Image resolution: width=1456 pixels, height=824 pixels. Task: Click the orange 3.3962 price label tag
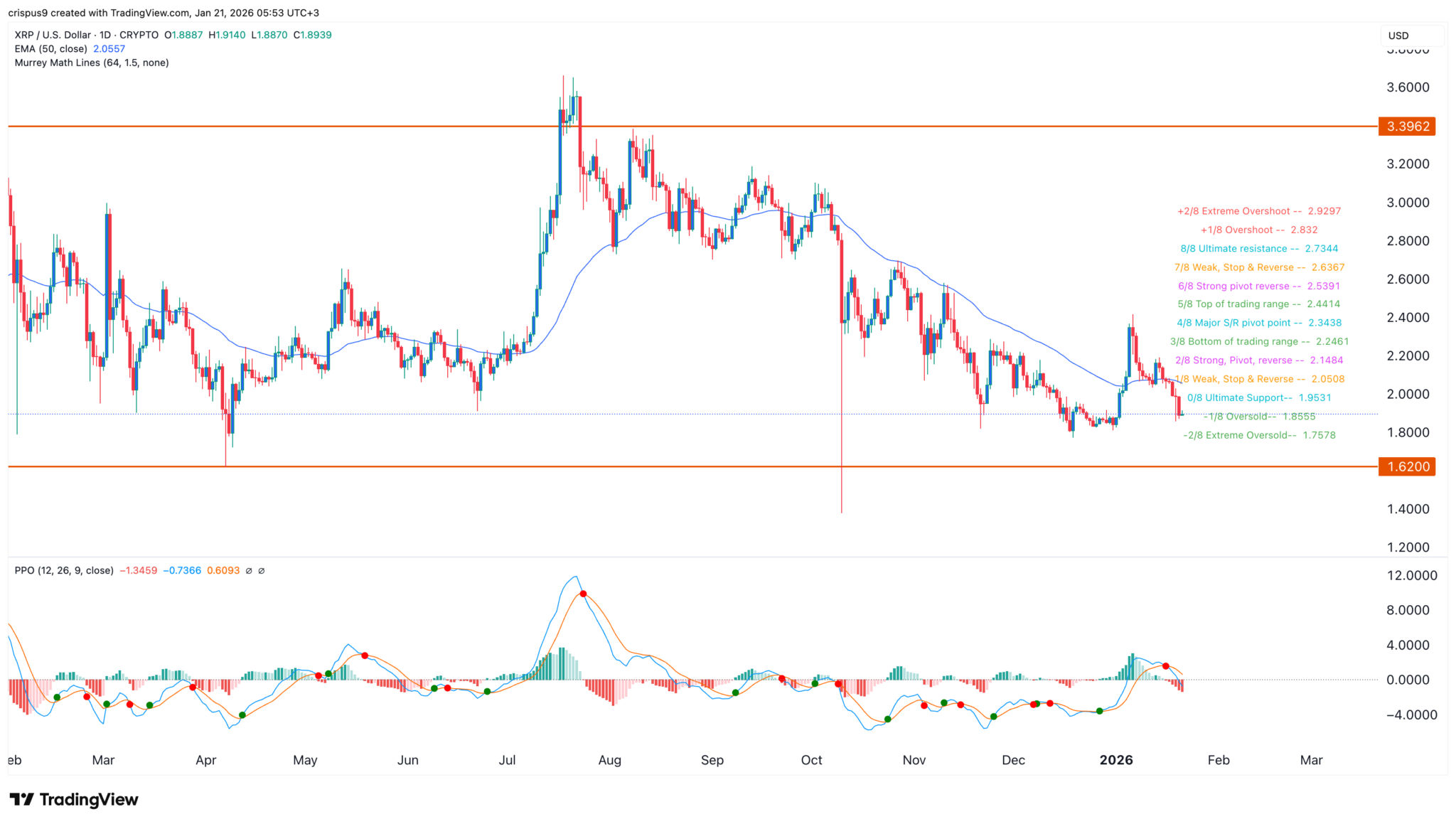pos(1406,127)
